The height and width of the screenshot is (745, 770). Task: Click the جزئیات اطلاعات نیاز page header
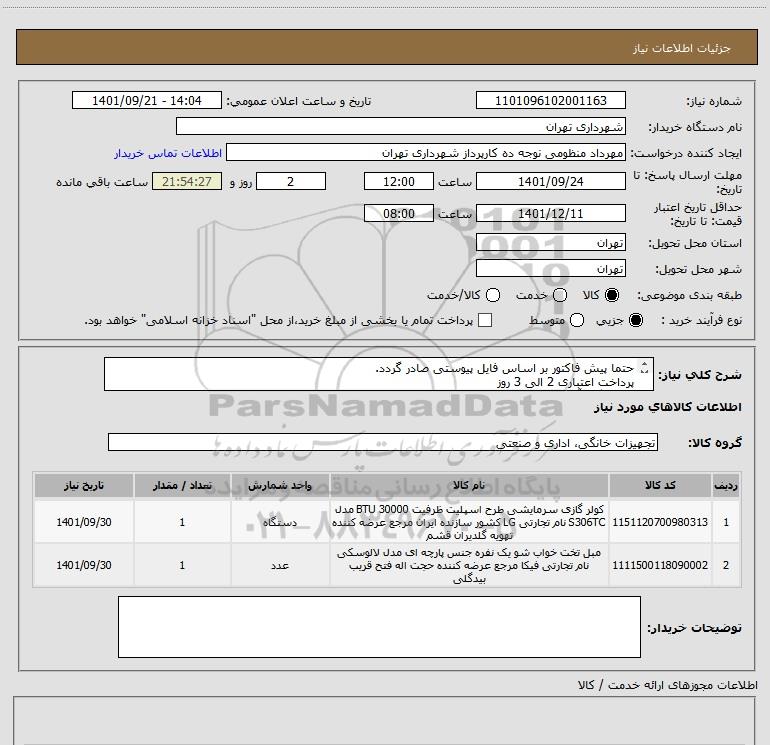(682, 48)
